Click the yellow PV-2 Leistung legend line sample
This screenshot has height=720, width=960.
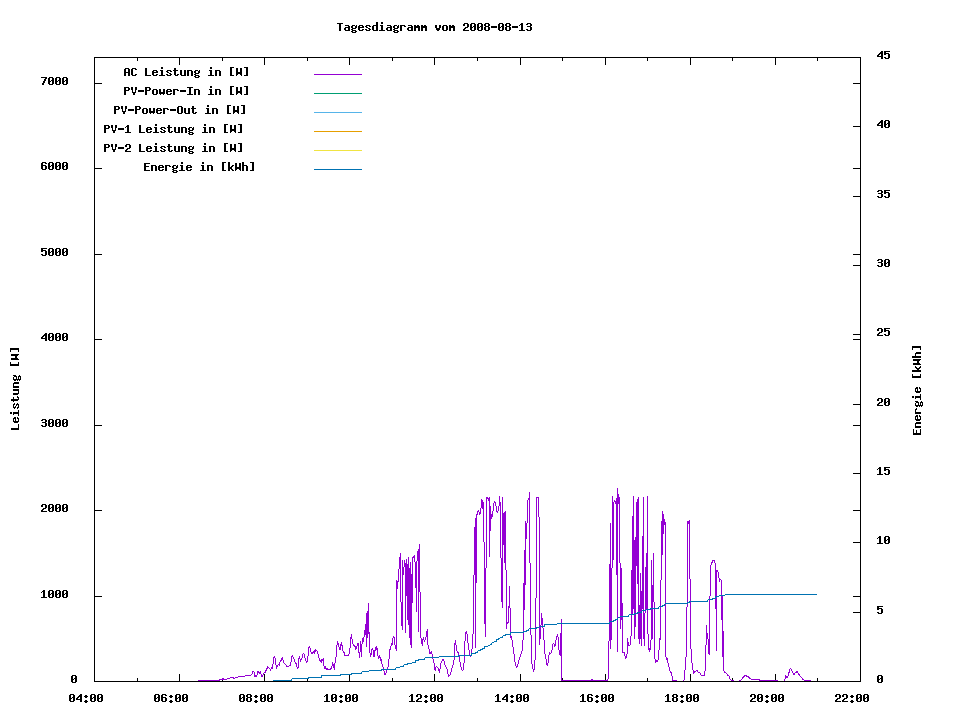coord(337,150)
